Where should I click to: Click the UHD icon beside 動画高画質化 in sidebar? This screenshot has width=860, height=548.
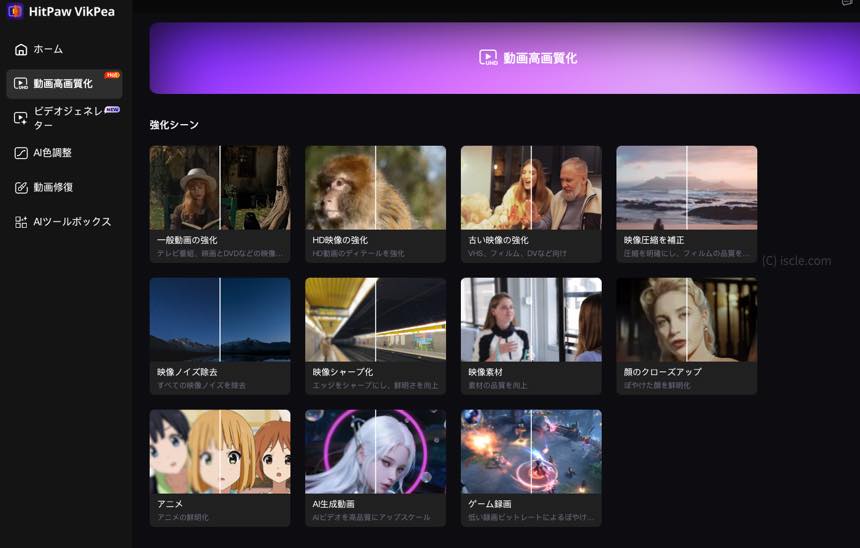coord(21,83)
